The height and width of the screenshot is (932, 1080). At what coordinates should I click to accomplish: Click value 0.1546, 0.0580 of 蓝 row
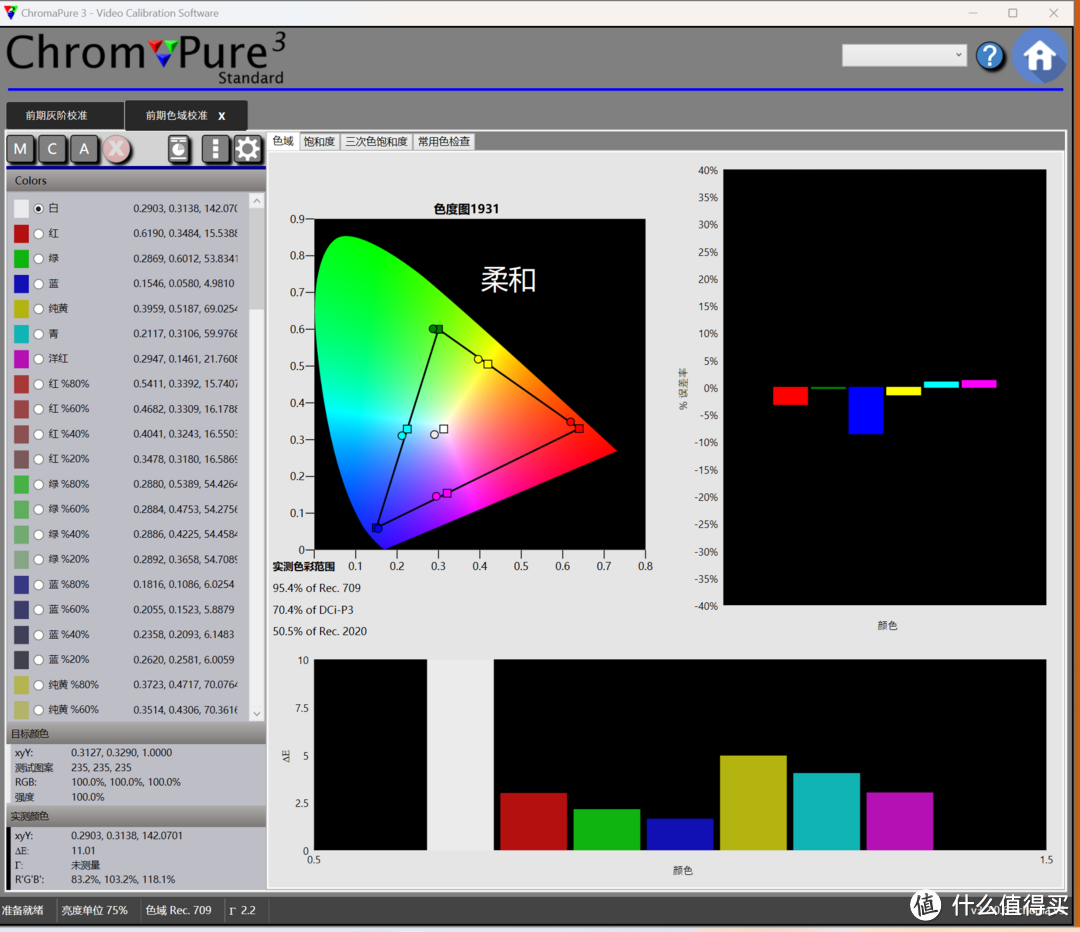coord(184,284)
